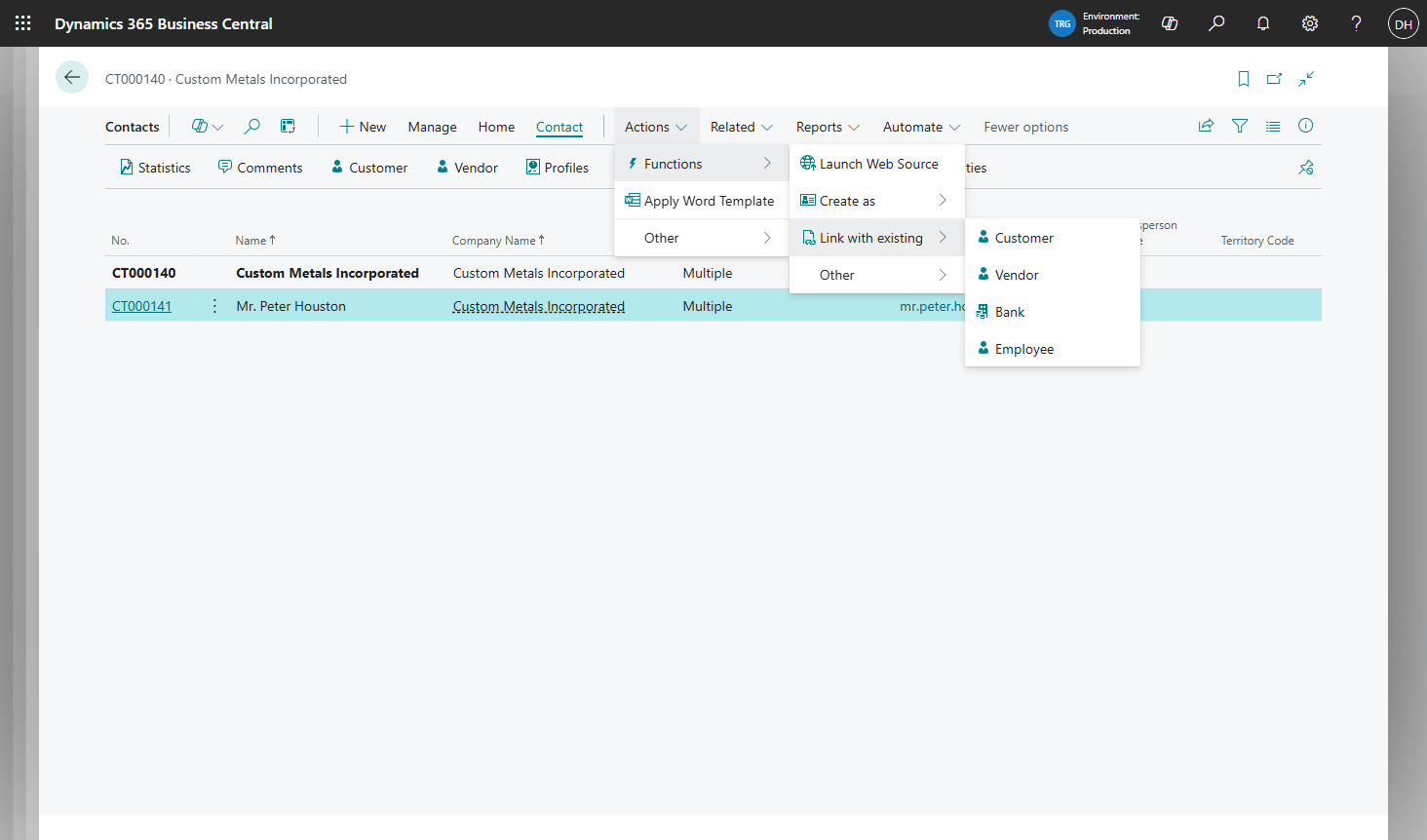Unpin the action bar with the pushpin
This screenshot has width=1427, height=840.
pos(1305,167)
